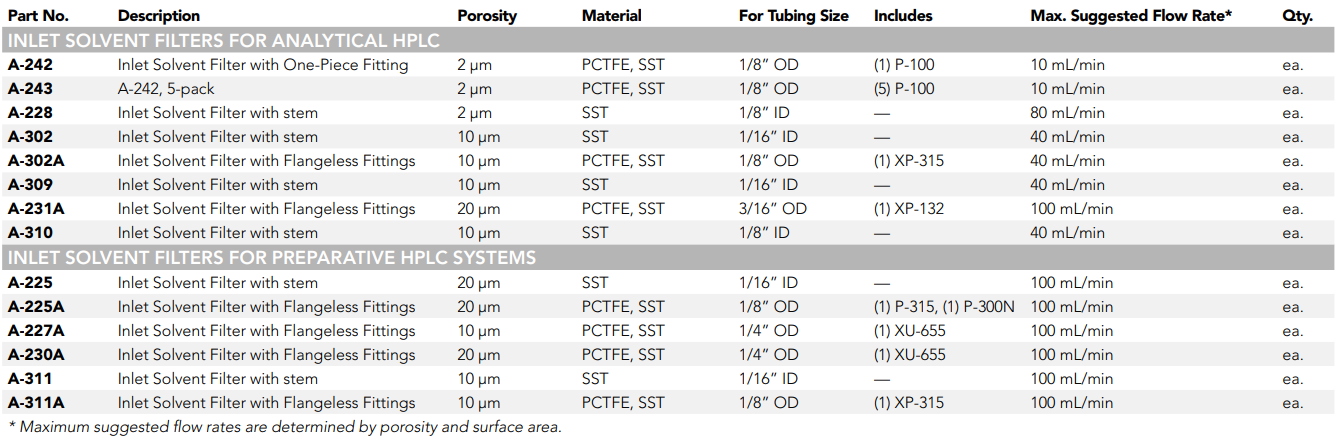This screenshot has height=441, width=1335.
Task: Select the 80 mL/min flow rate cell
Action: pos(1068,113)
